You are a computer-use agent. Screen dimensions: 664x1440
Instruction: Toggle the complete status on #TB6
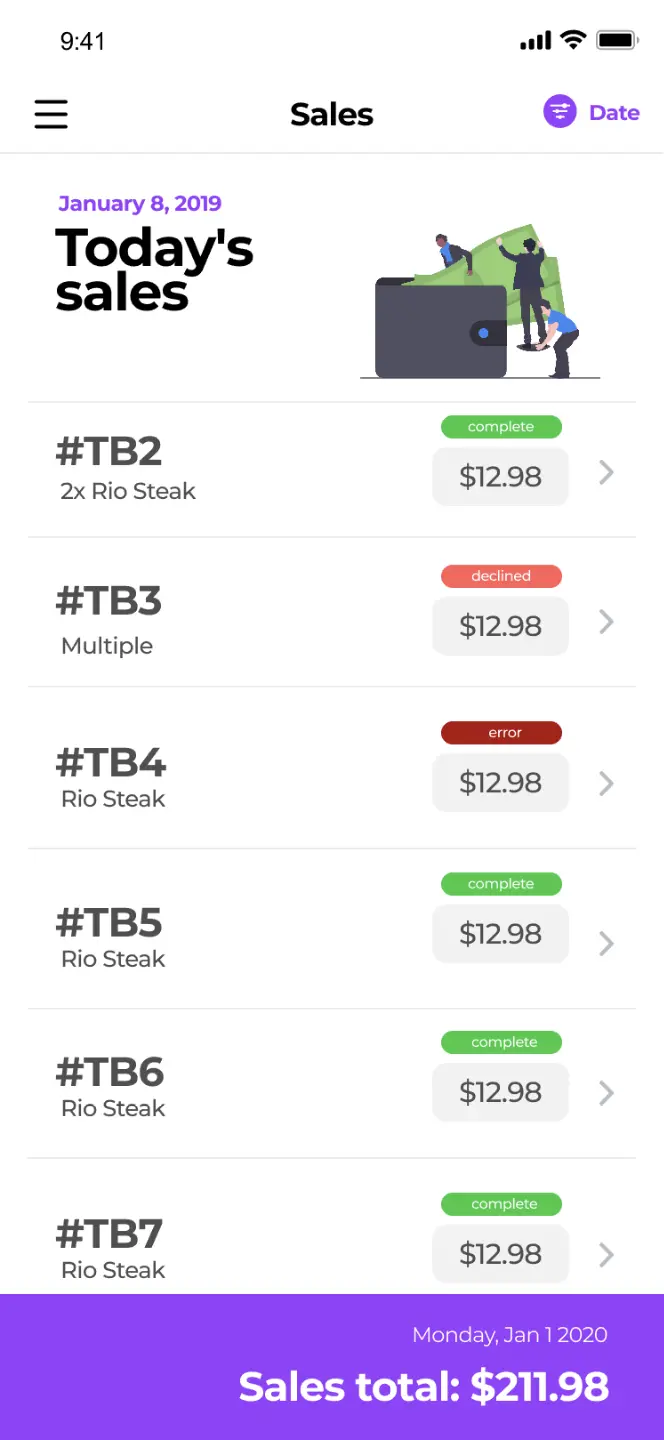point(501,1042)
